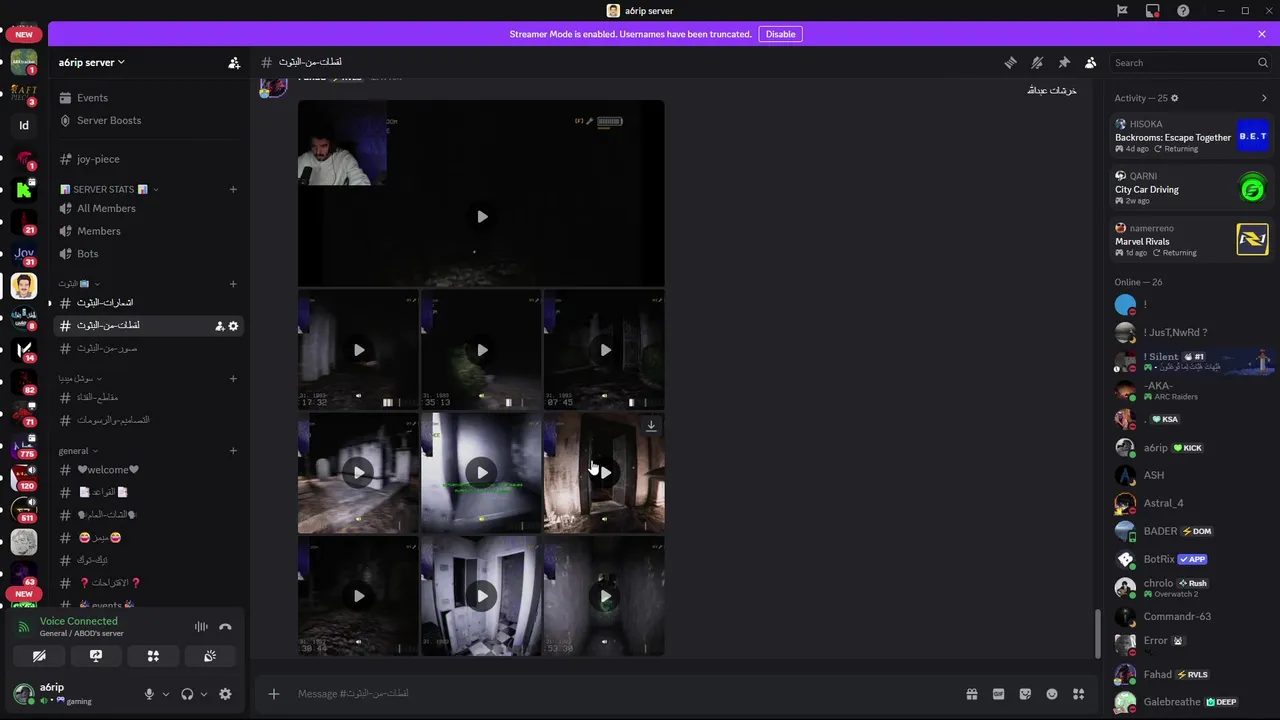
Task: Play the large top video
Action: 482,217
